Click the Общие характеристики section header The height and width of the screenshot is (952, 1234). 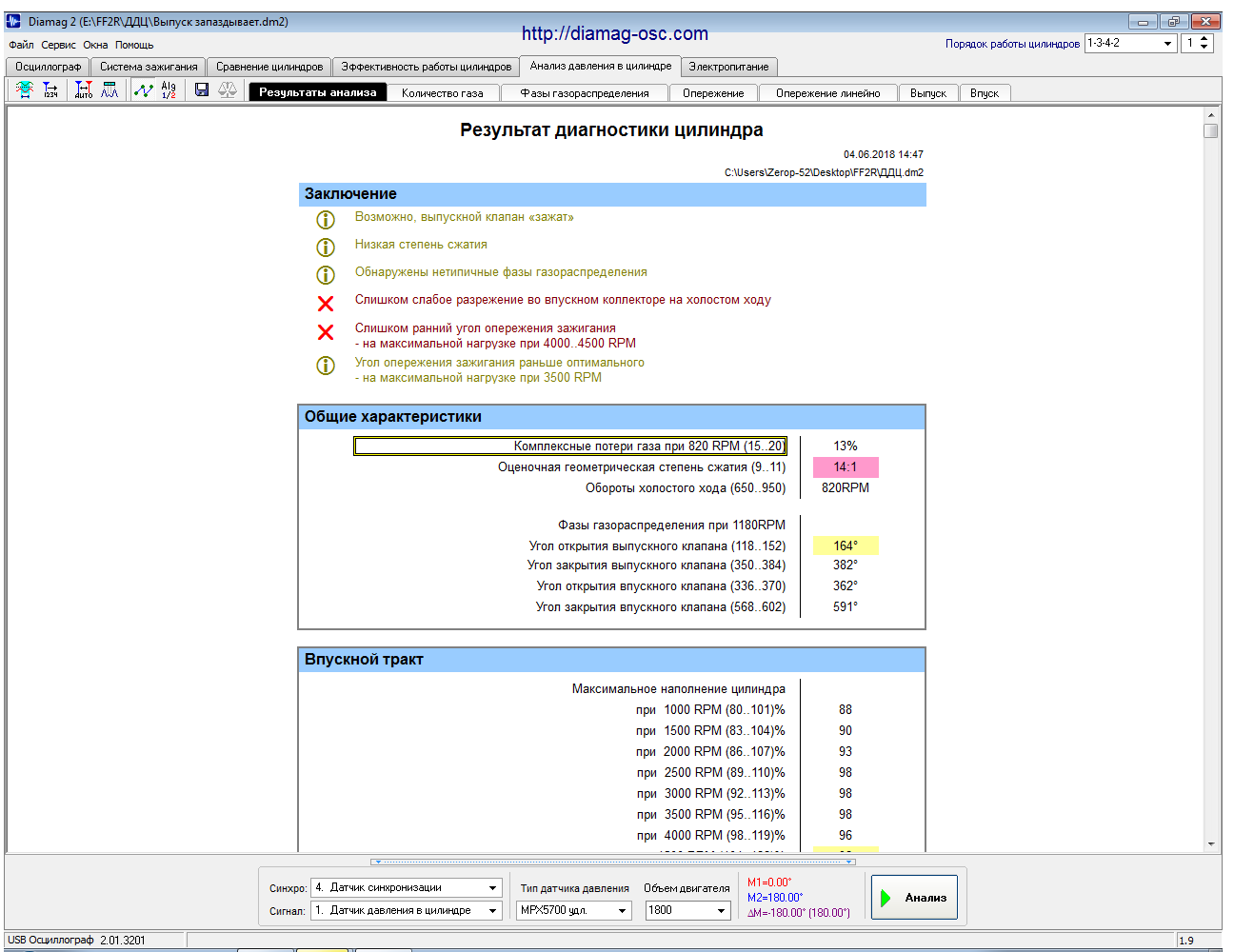coord(612,417)
